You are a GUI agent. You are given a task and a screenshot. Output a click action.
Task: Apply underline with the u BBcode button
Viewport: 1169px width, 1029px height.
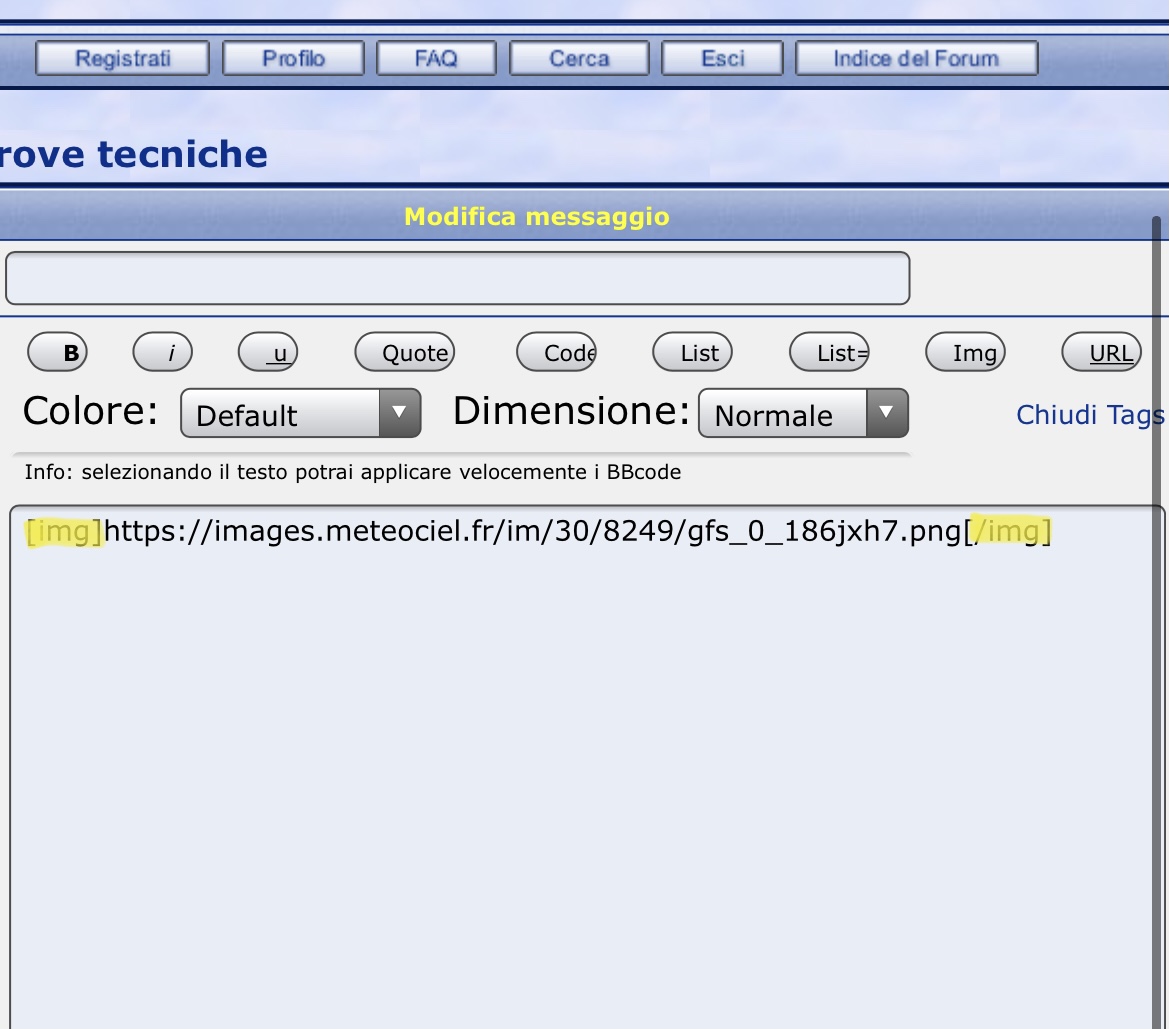pyautogui.click(x=268, y=352)
